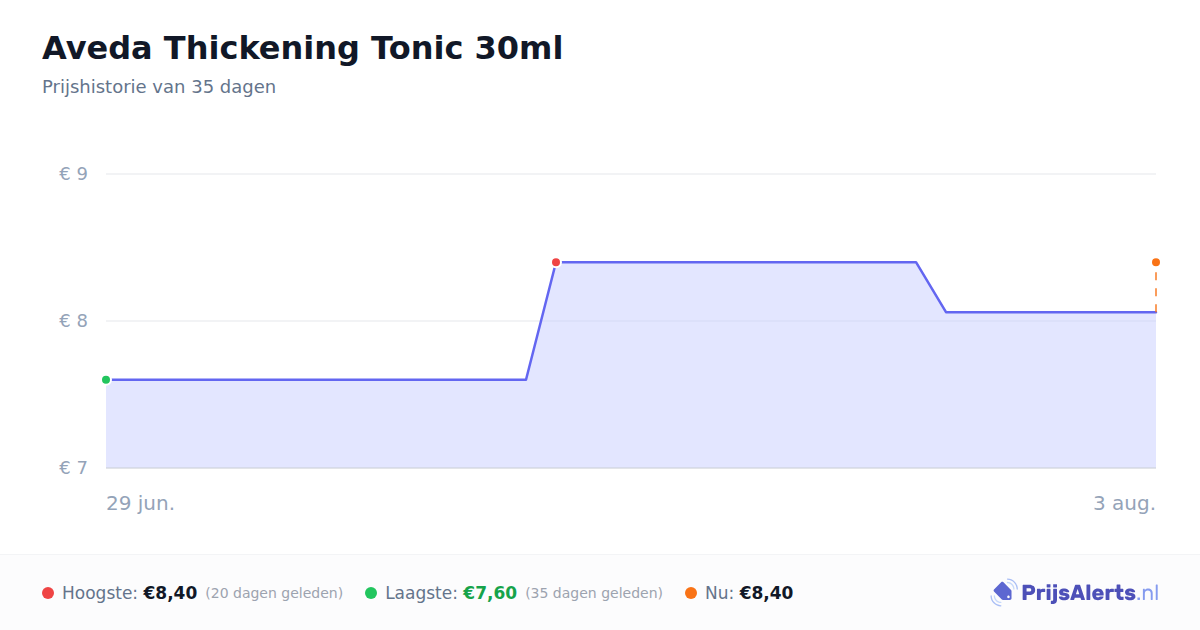Screen dimensions: 1200x630
Task: Click the Laagste €7,60 price value
Action: pyautogui.click(x=490, y=593)
